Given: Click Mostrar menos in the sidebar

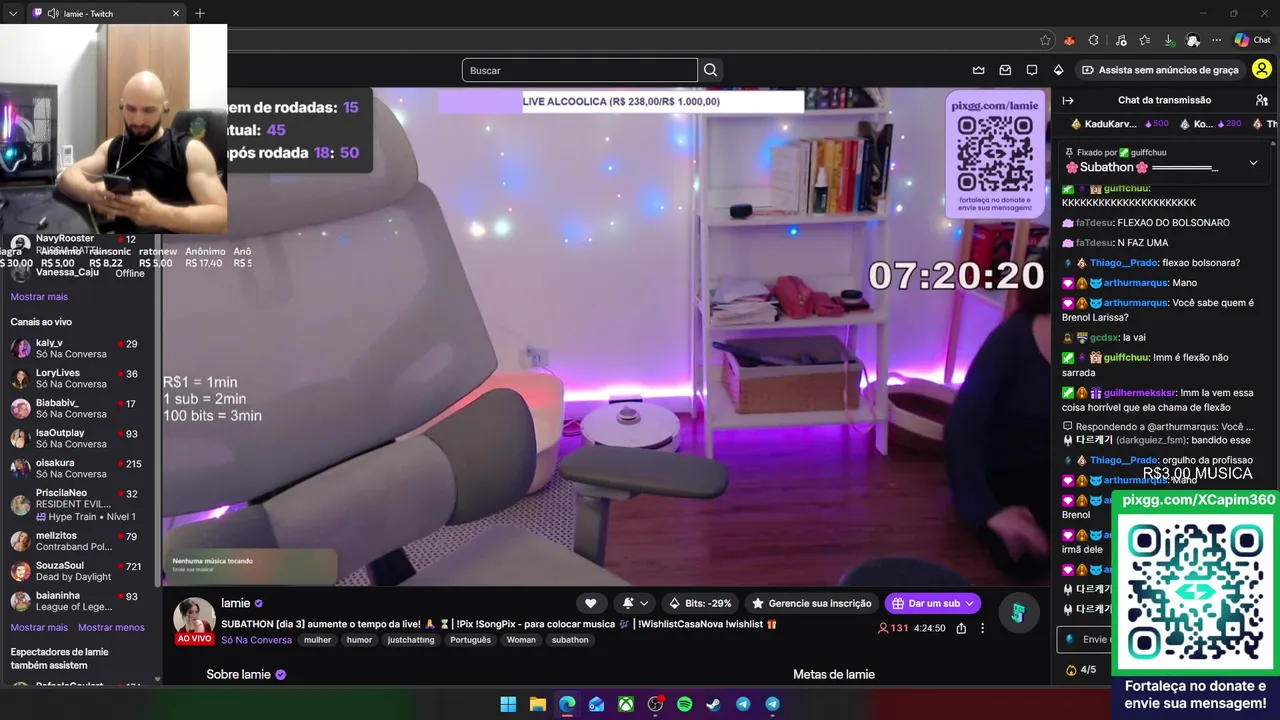Looking at the screenshot, I should click(111, 628).
